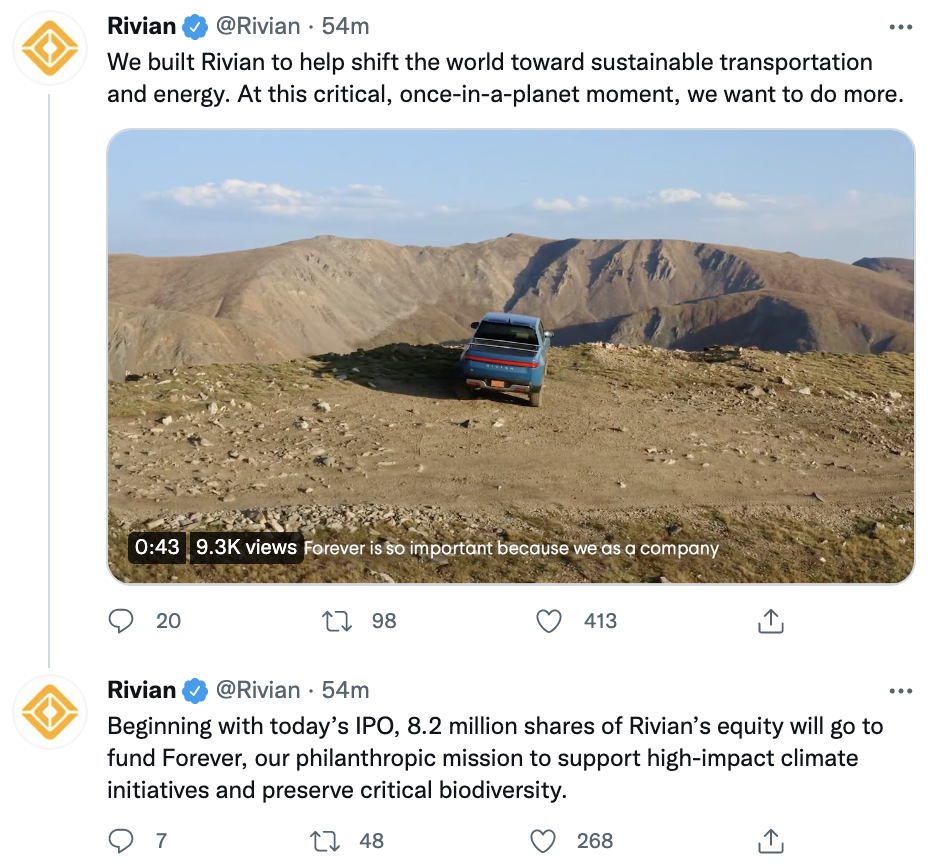
Task: Click @Rivian handle in second tweet
Action: [x=258, y=690]
